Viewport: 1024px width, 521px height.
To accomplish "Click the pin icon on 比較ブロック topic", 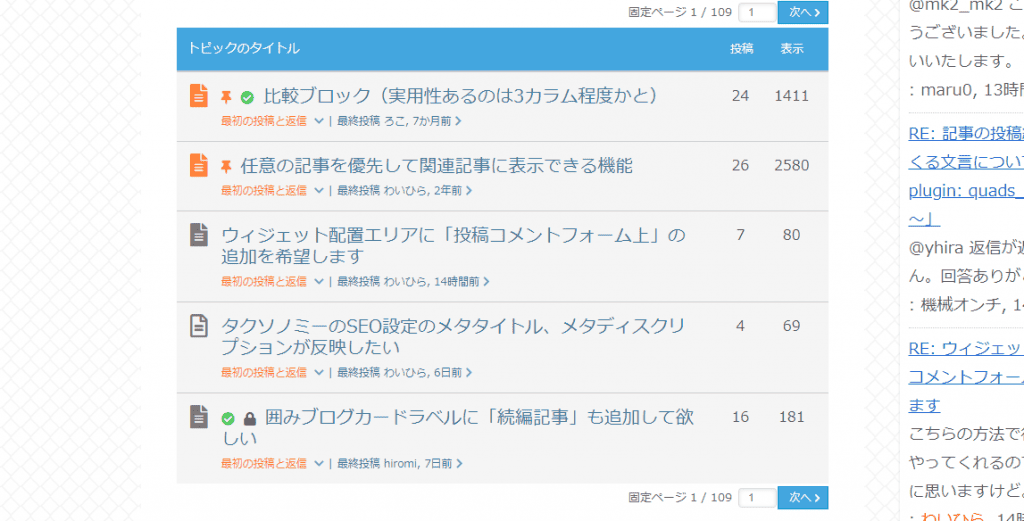I will [226, 97].
